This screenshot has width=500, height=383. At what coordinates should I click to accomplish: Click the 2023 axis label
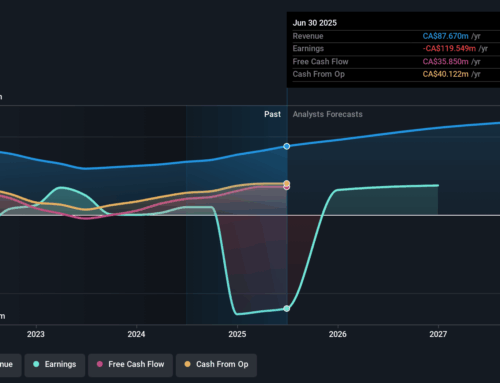[36, 334]
